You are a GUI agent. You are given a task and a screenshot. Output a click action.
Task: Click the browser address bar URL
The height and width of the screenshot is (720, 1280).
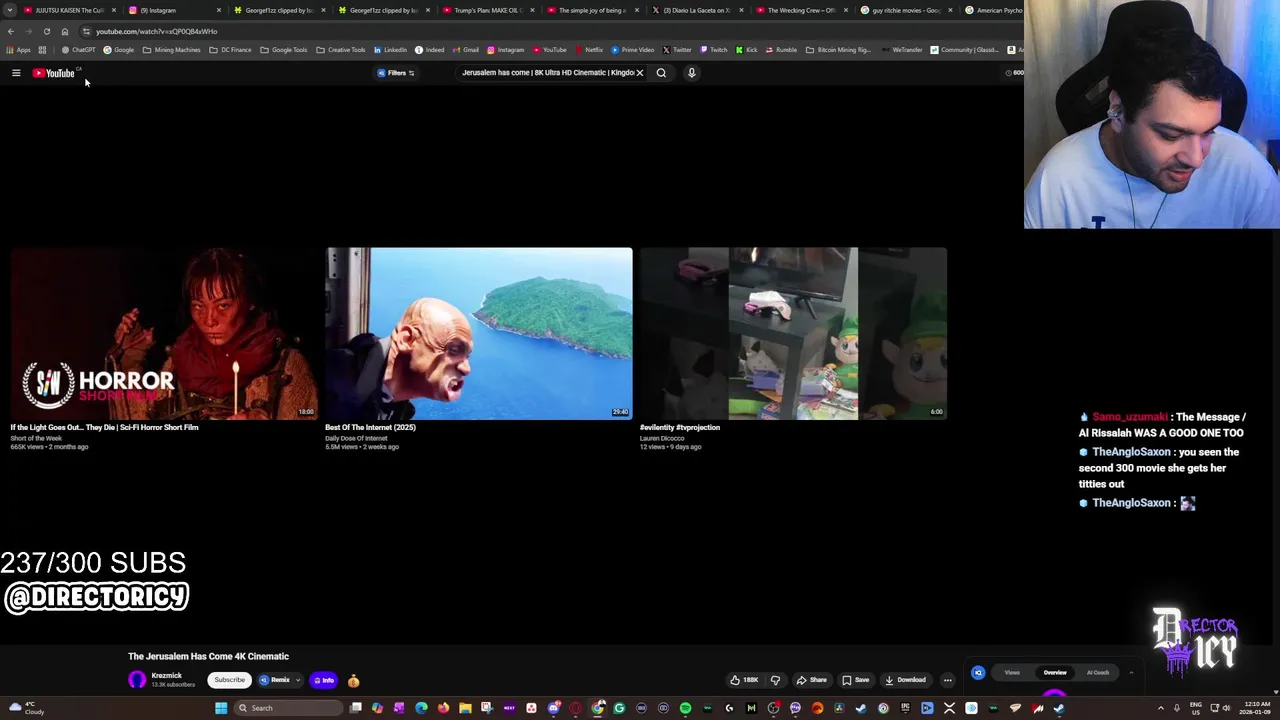156,31
